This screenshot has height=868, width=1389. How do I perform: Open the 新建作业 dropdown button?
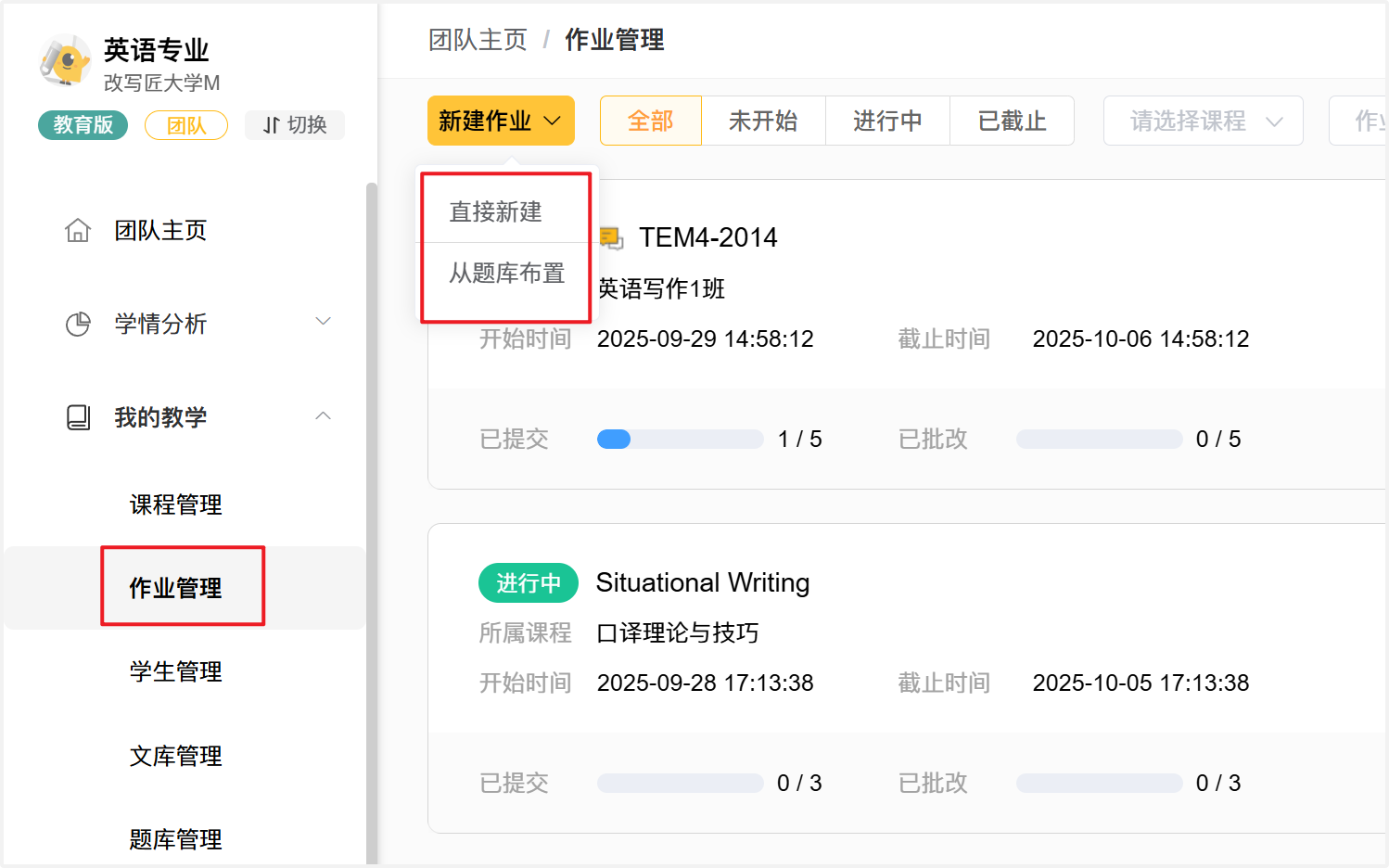pos(501,121)
